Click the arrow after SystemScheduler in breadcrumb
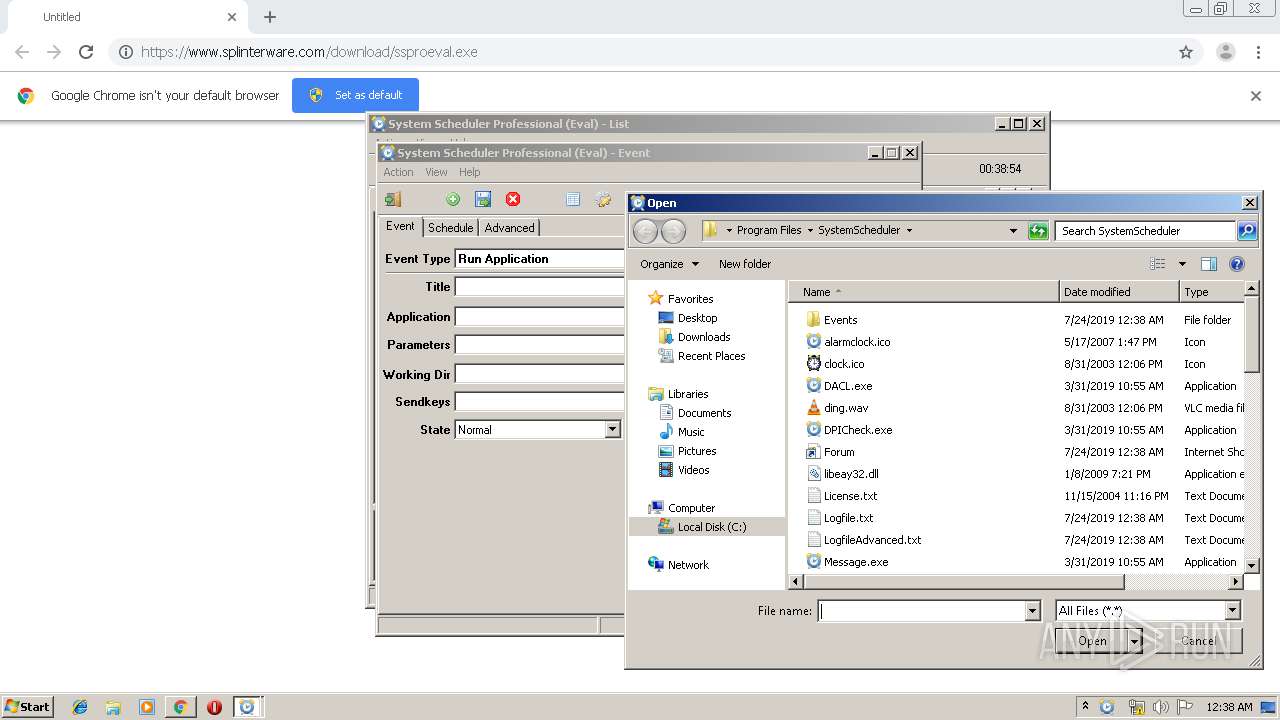1280x720 pixels. click(909, 230)
